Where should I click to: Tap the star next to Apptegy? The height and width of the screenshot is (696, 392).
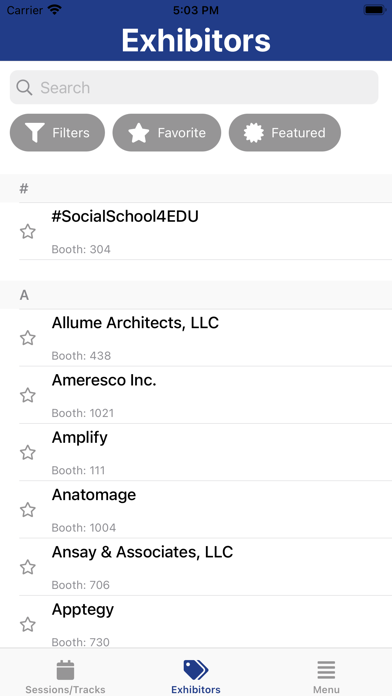[28, 624]
